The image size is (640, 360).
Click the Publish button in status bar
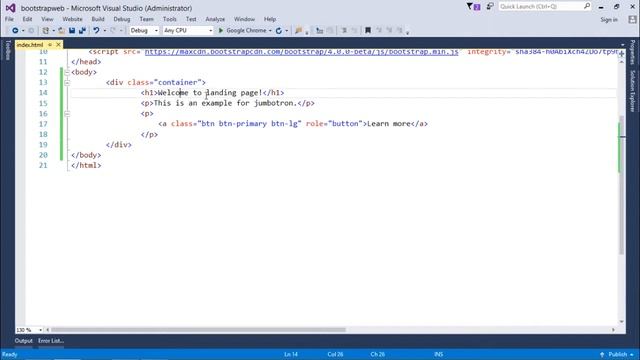point(617,354)
